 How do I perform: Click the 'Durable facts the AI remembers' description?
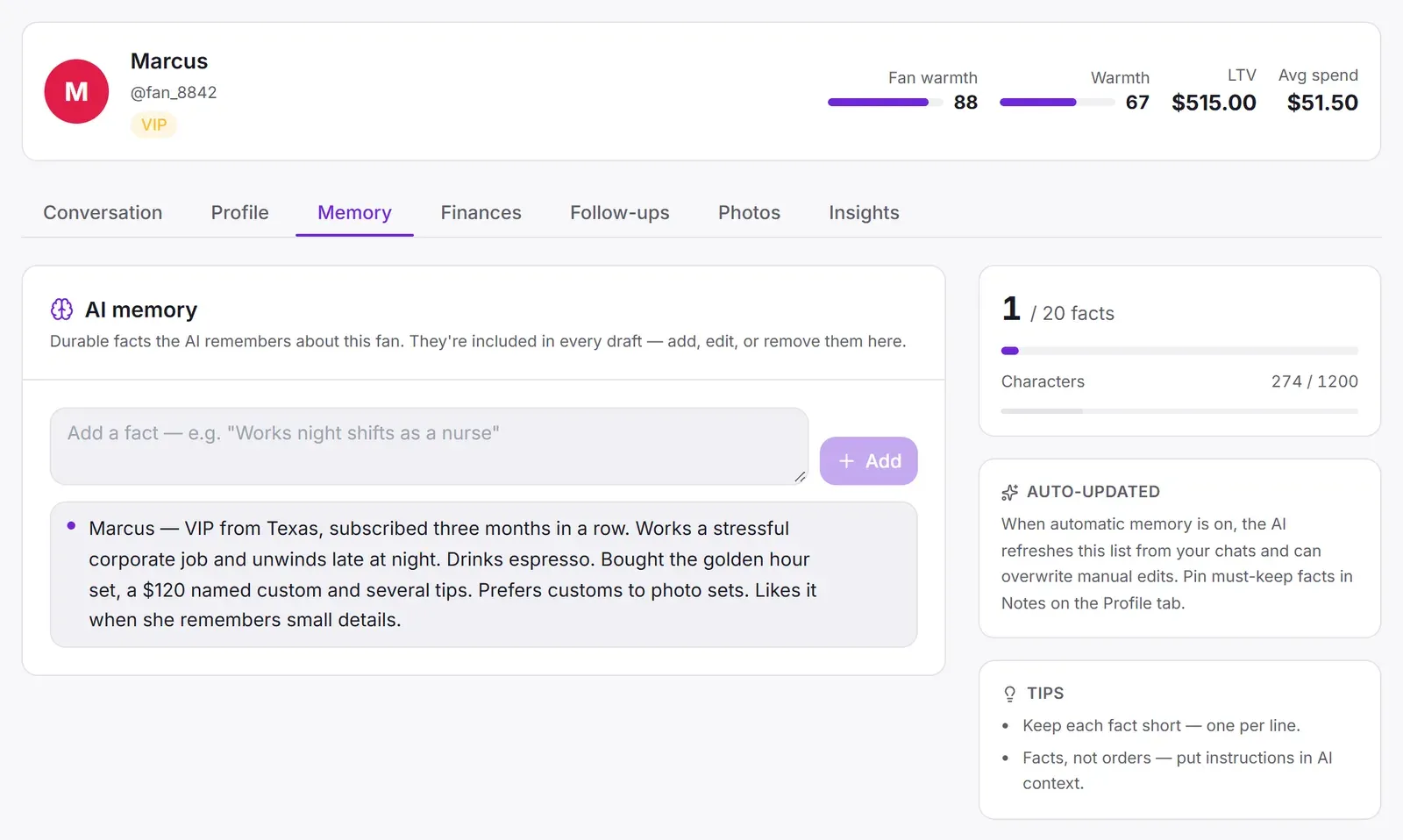pos(478,341)
